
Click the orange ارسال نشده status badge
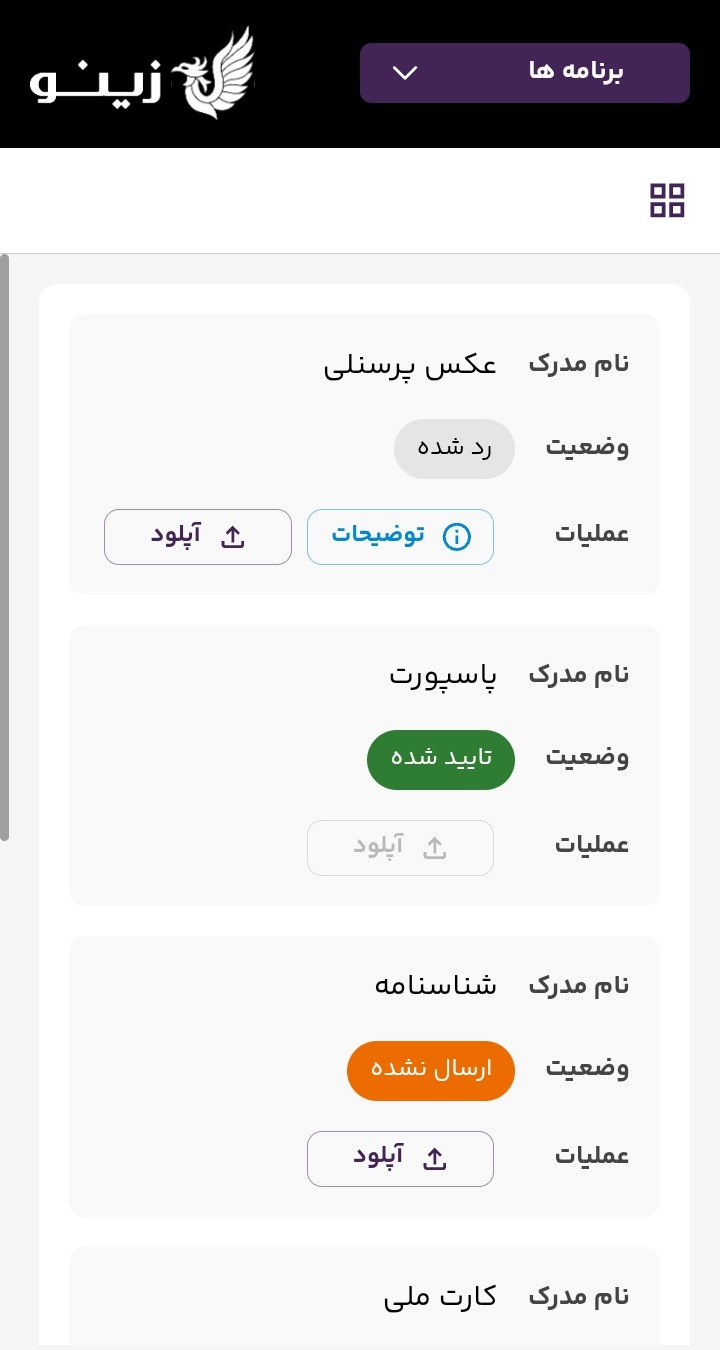click(x=431, y=1070)
